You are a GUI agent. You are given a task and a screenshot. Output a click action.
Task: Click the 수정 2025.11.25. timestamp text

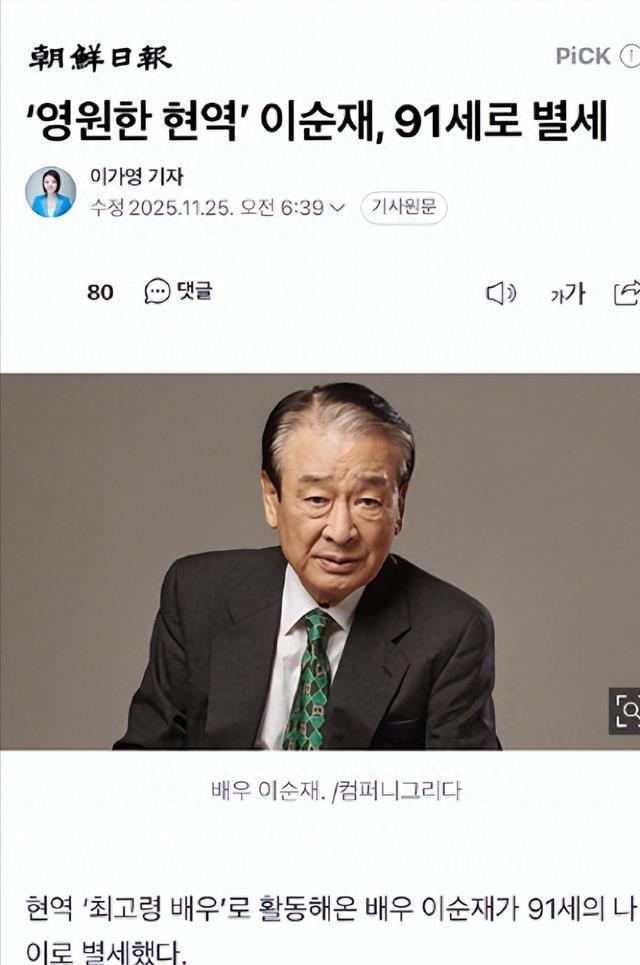pos(162,207)
